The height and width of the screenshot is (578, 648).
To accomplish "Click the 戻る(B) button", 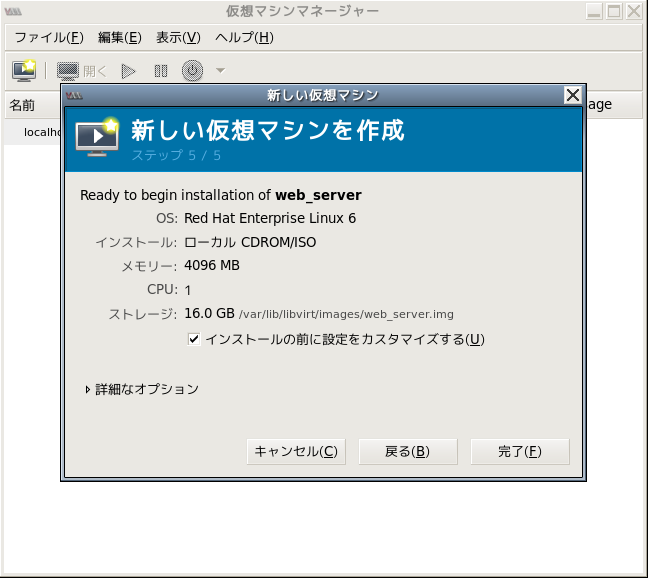I will pos(408,452).
